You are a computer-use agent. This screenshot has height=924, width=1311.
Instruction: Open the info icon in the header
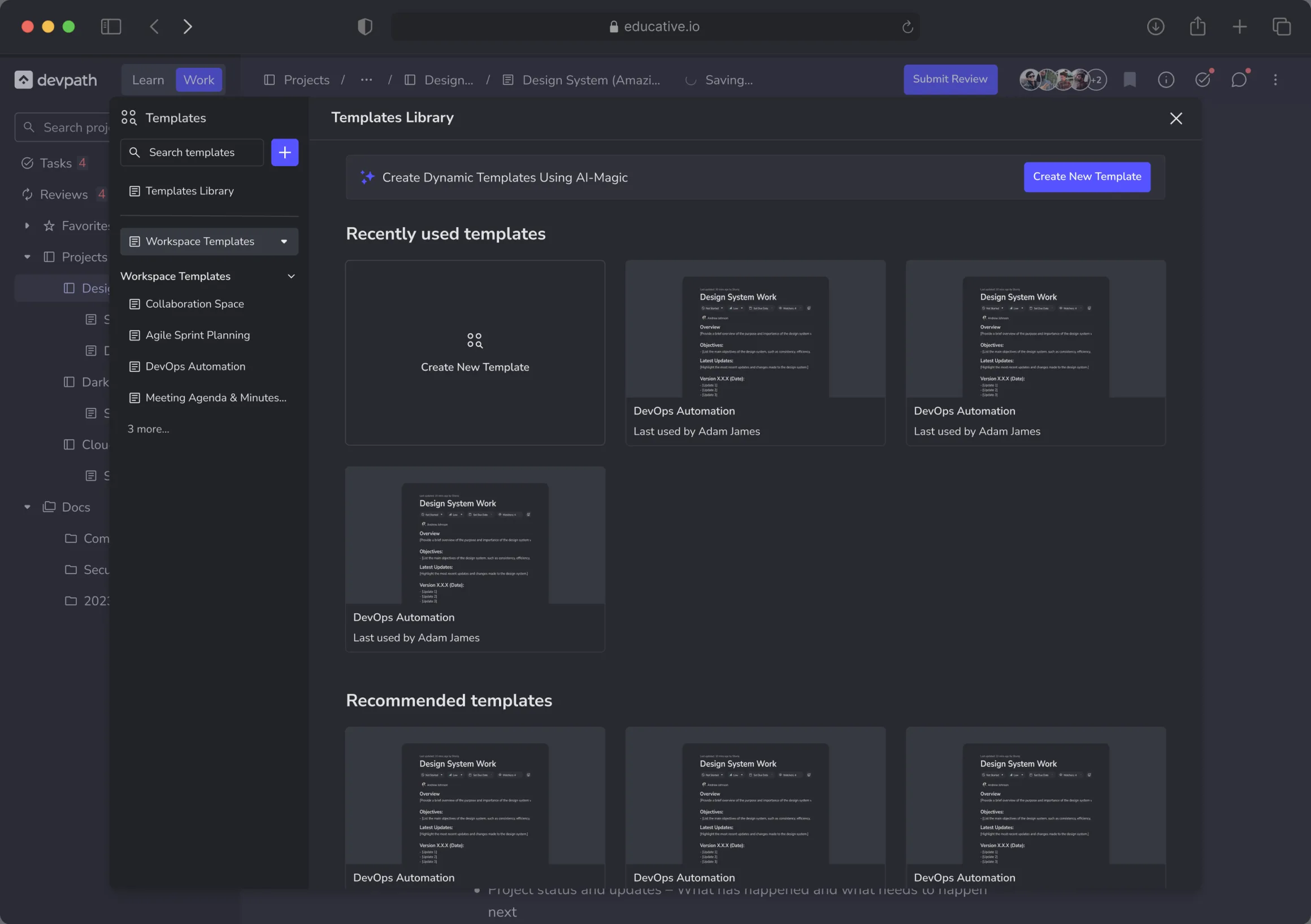(1166, 80)
